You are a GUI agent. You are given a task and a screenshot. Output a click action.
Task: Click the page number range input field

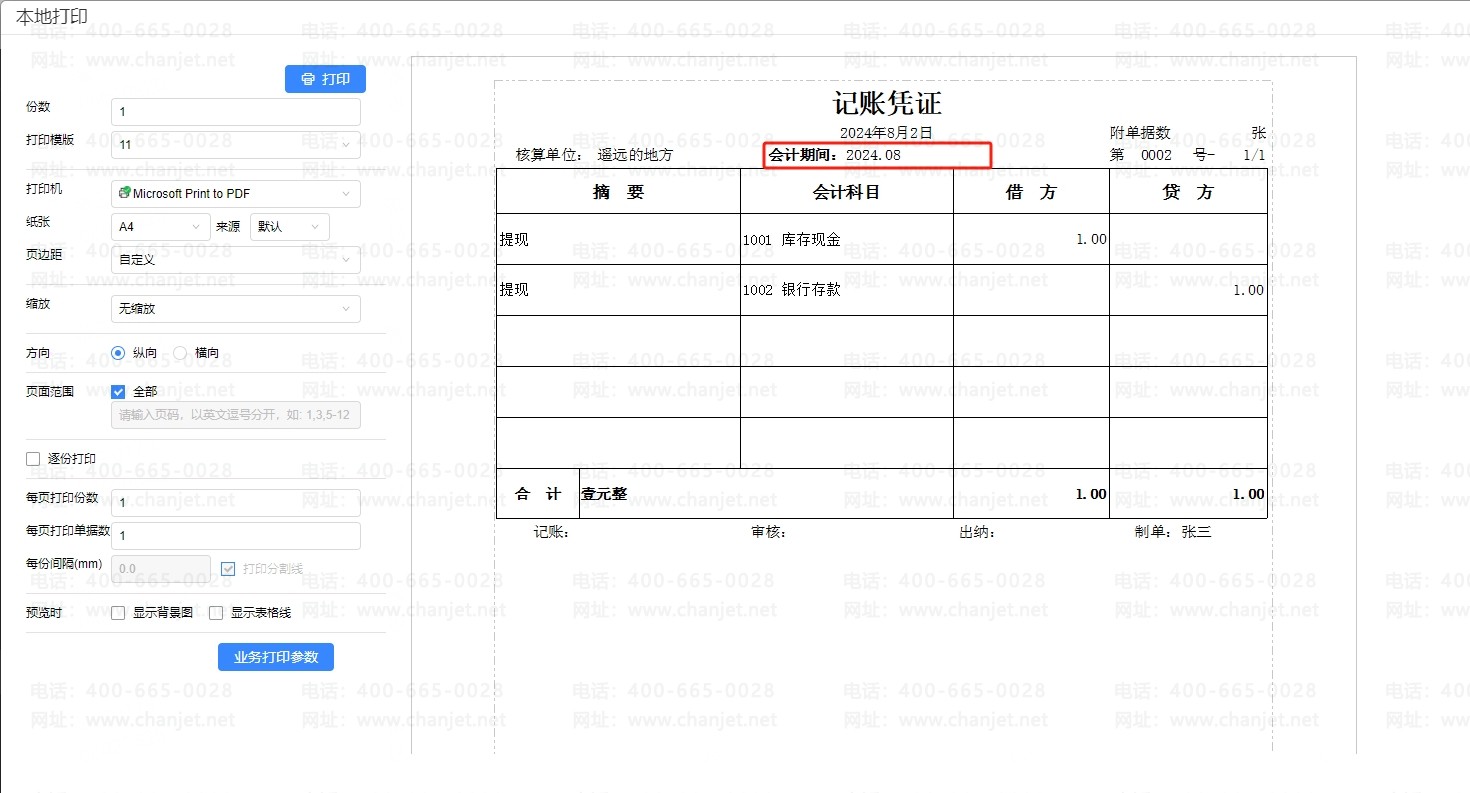[236, 415]
